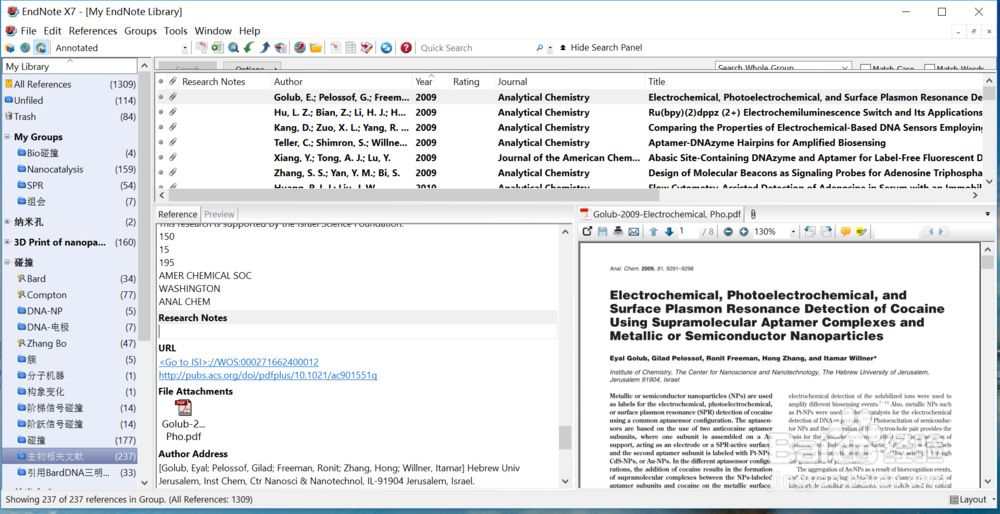Add a sticky note to PDF
The image size is (1000, 514).
coord(846,232)
